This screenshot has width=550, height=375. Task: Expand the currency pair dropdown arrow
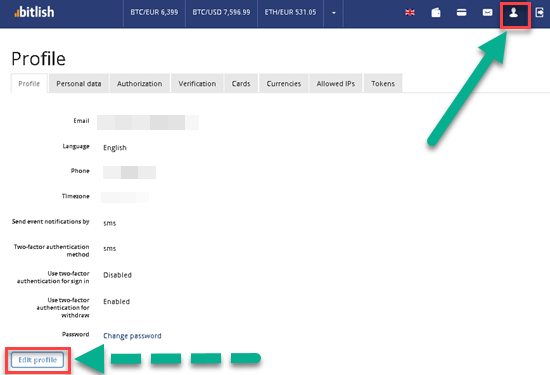(334, 13)
